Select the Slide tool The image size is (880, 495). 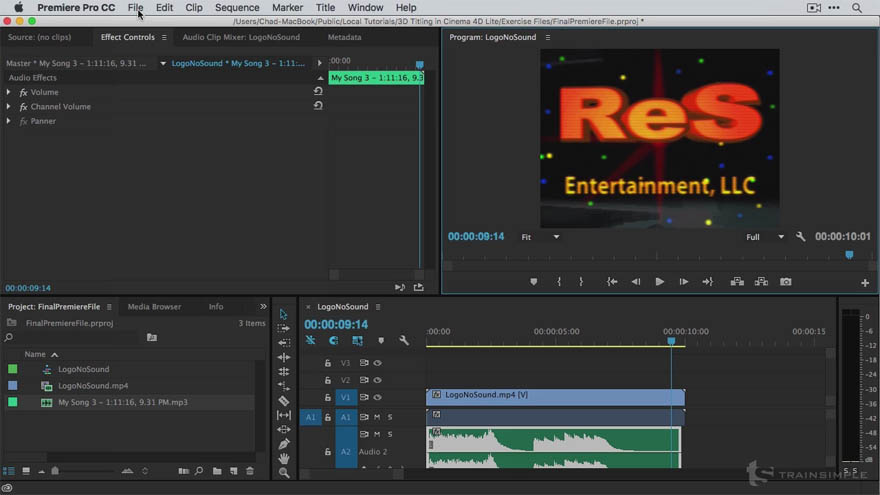coord(284,430)
